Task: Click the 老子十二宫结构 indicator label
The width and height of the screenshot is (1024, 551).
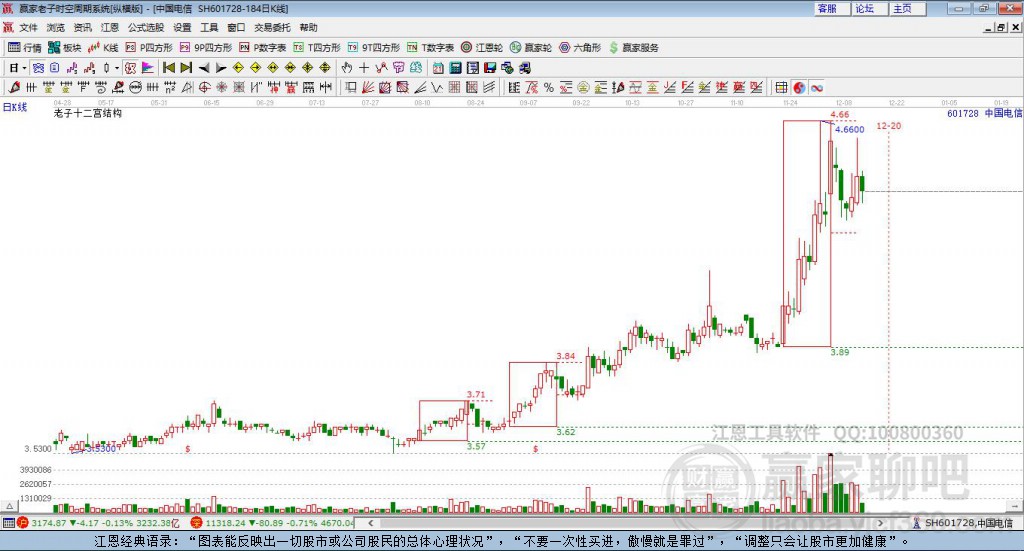Action: (88, 114)
